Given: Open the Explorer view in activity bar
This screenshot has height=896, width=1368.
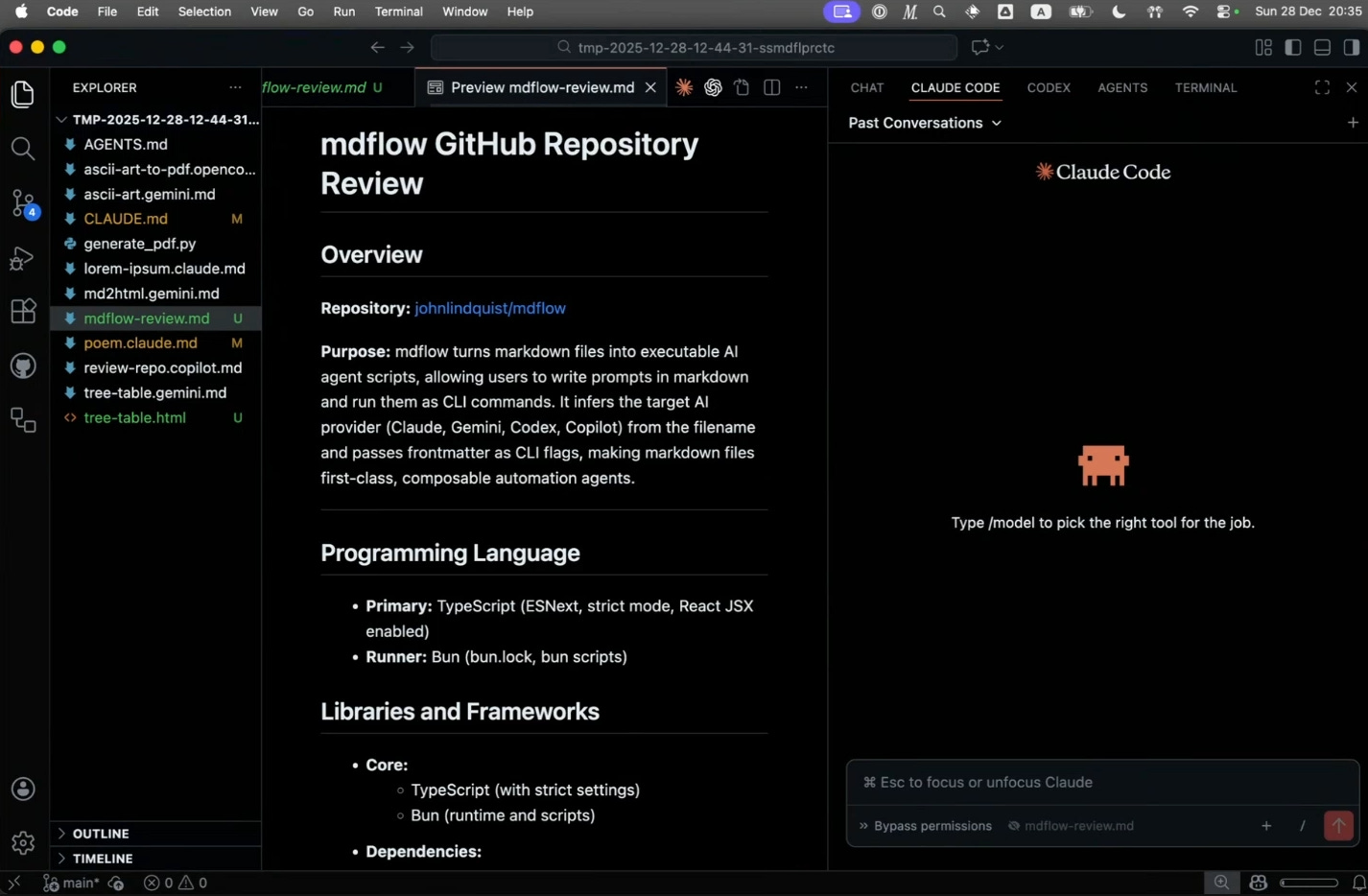Looking at the screenshot, I should 23,94.
